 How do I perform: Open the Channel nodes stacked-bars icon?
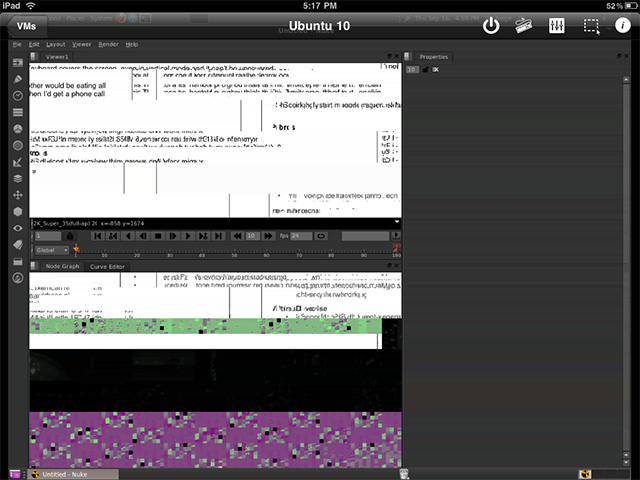[18, 112]
